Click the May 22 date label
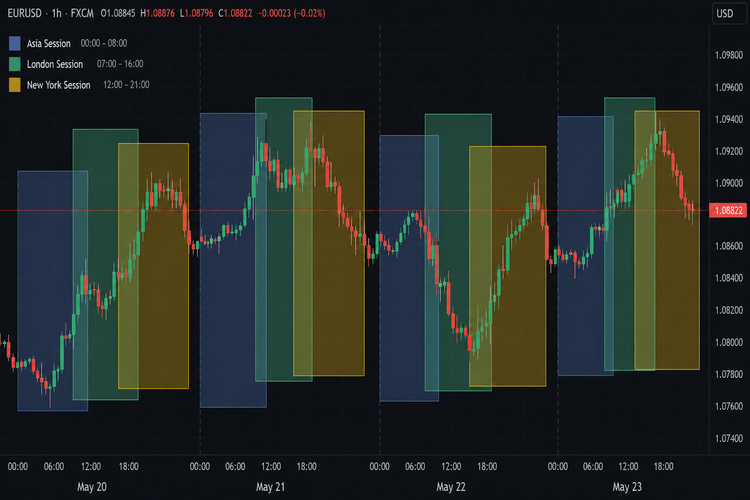 point(451,487)
